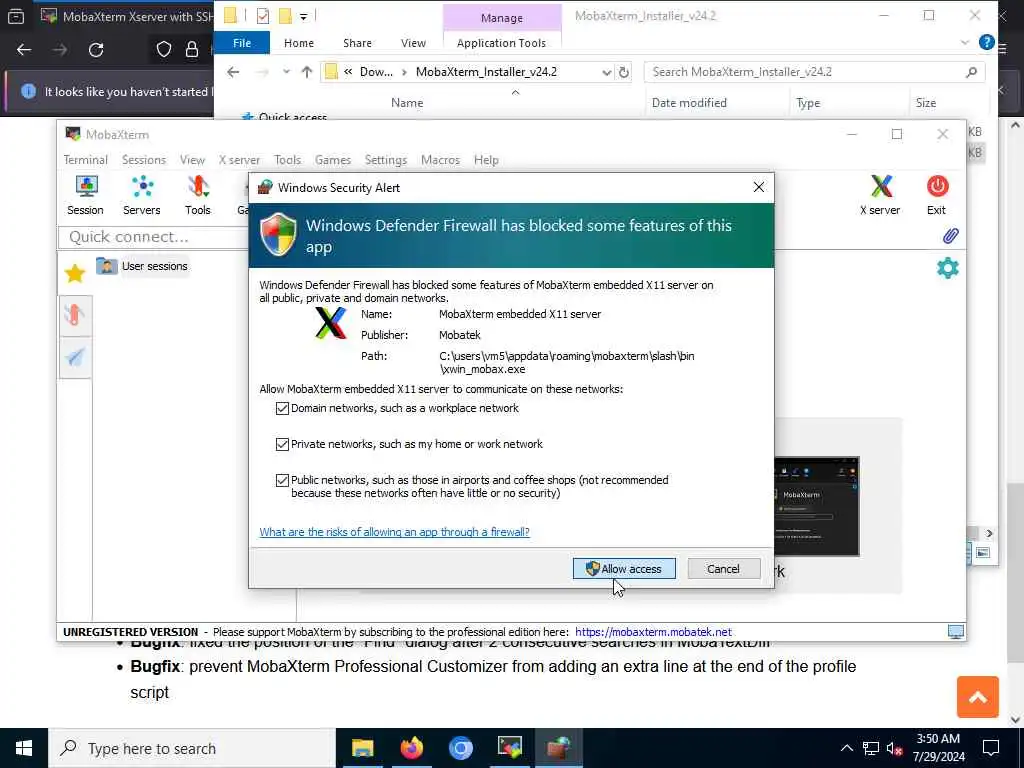The width and height of the screenshot is (1024, 768).
Task: Open the mobaxterm.mobatek.net link
Action: point(653,632)
